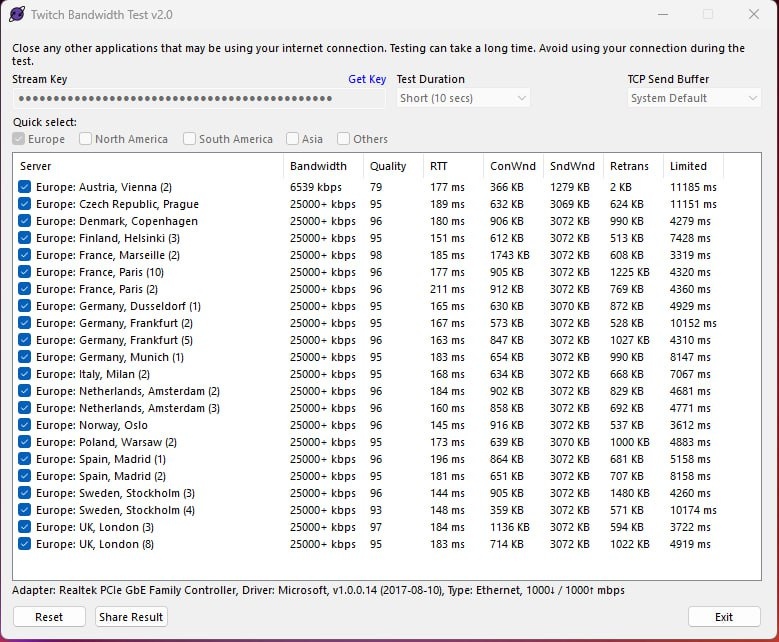Uncheck the France, Paris (10) server
The image size is (779, 642).
point(24,272)
